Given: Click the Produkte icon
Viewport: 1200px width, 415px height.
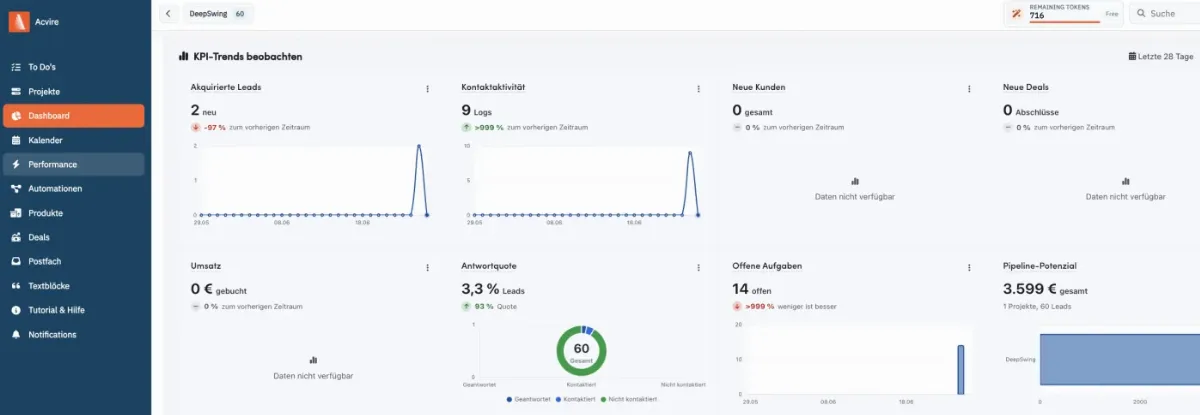Looking at the screenshot, I should 16,213.
